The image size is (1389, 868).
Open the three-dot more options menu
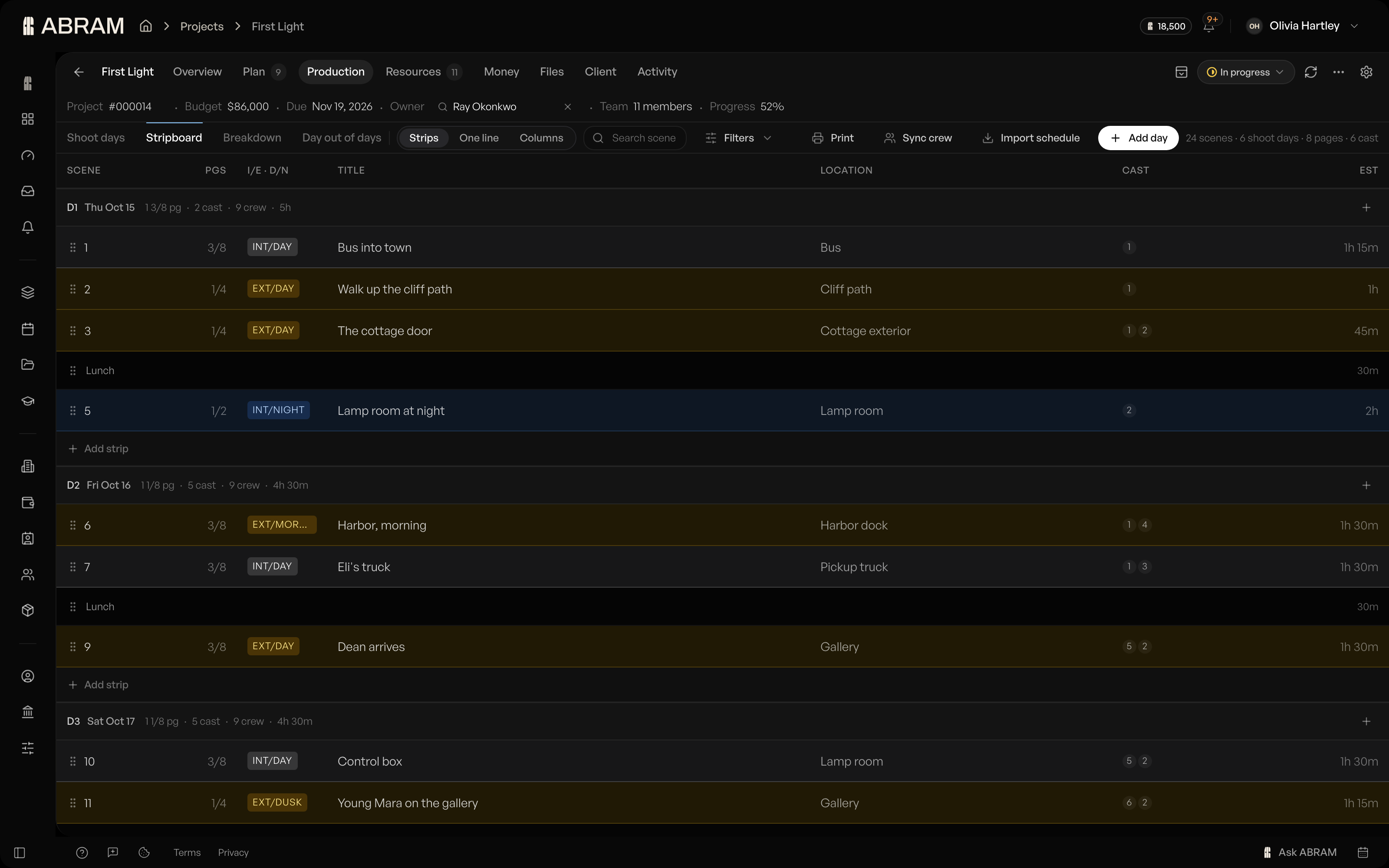(x=1339, y=72)
